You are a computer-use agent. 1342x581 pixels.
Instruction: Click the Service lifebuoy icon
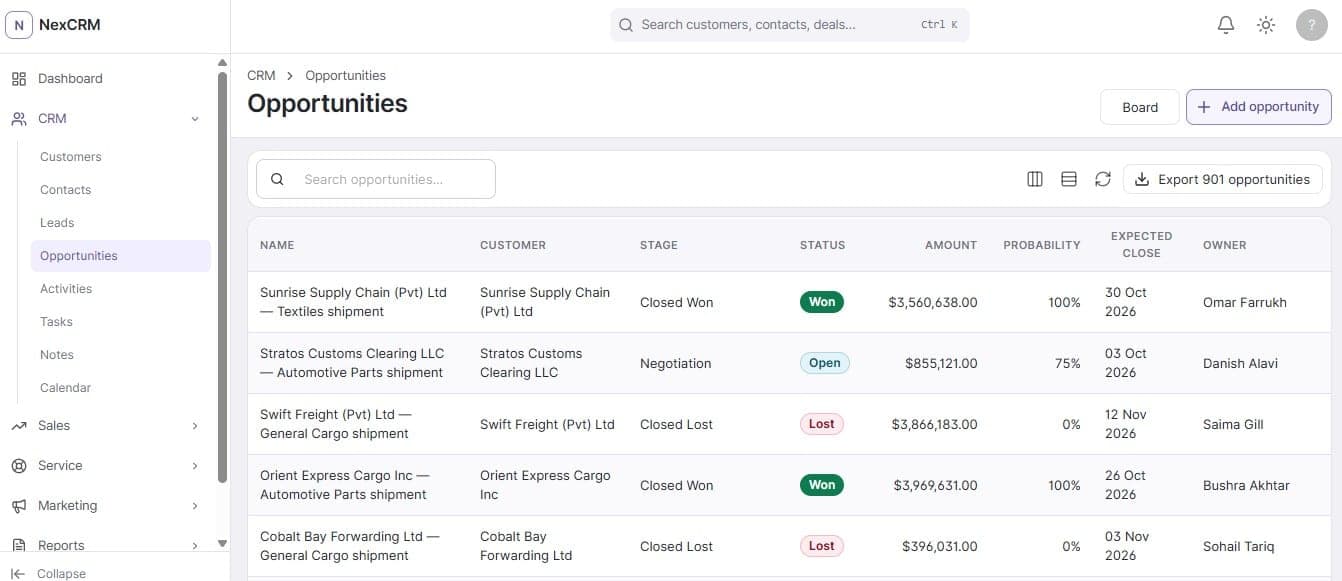pos(19,466)
